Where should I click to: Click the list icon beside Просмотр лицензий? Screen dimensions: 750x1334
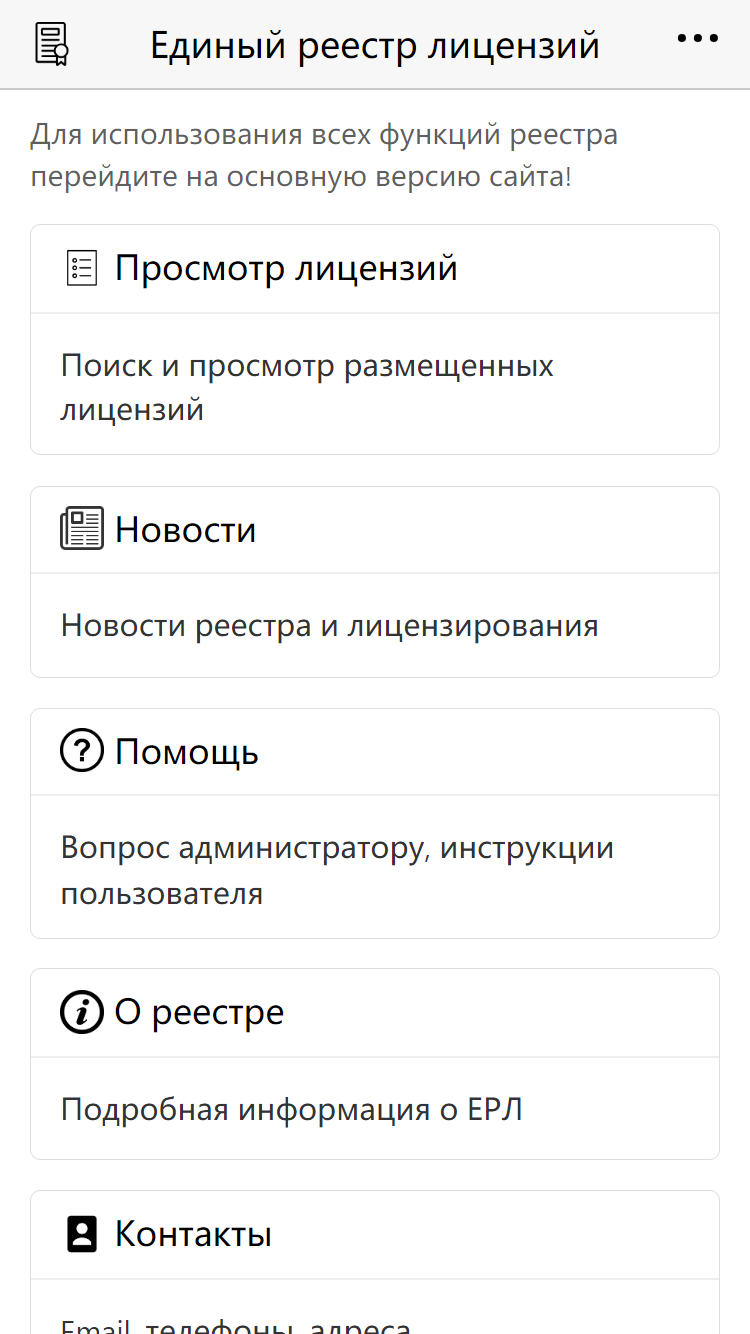tap(82, 268)
